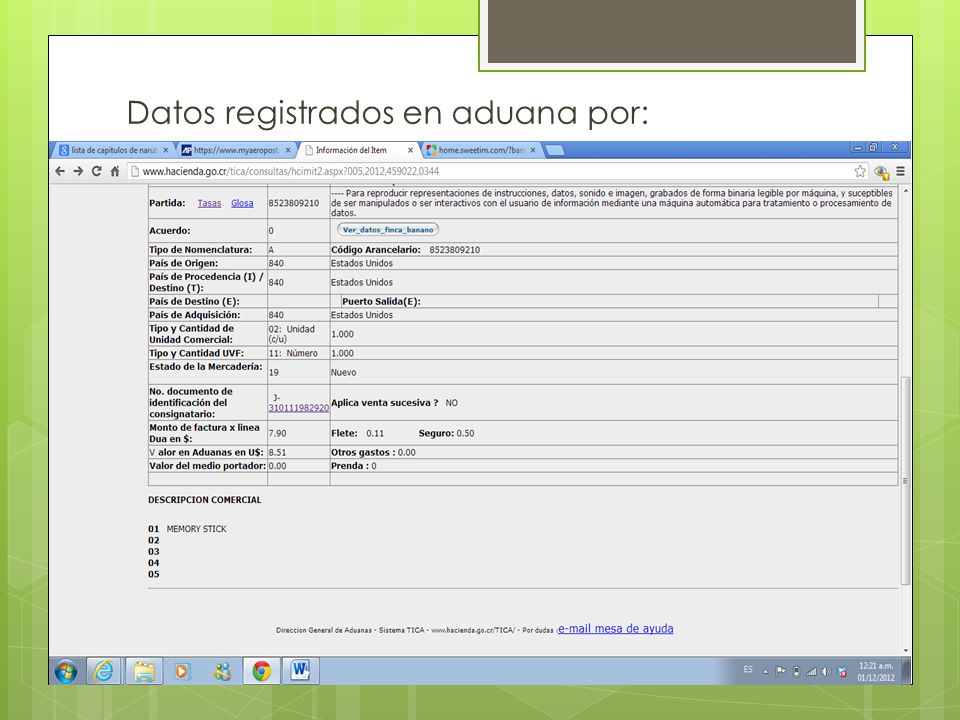960x720 pixels.
Task: Close the home.sweetim.com tab
Action: point(533,150)
